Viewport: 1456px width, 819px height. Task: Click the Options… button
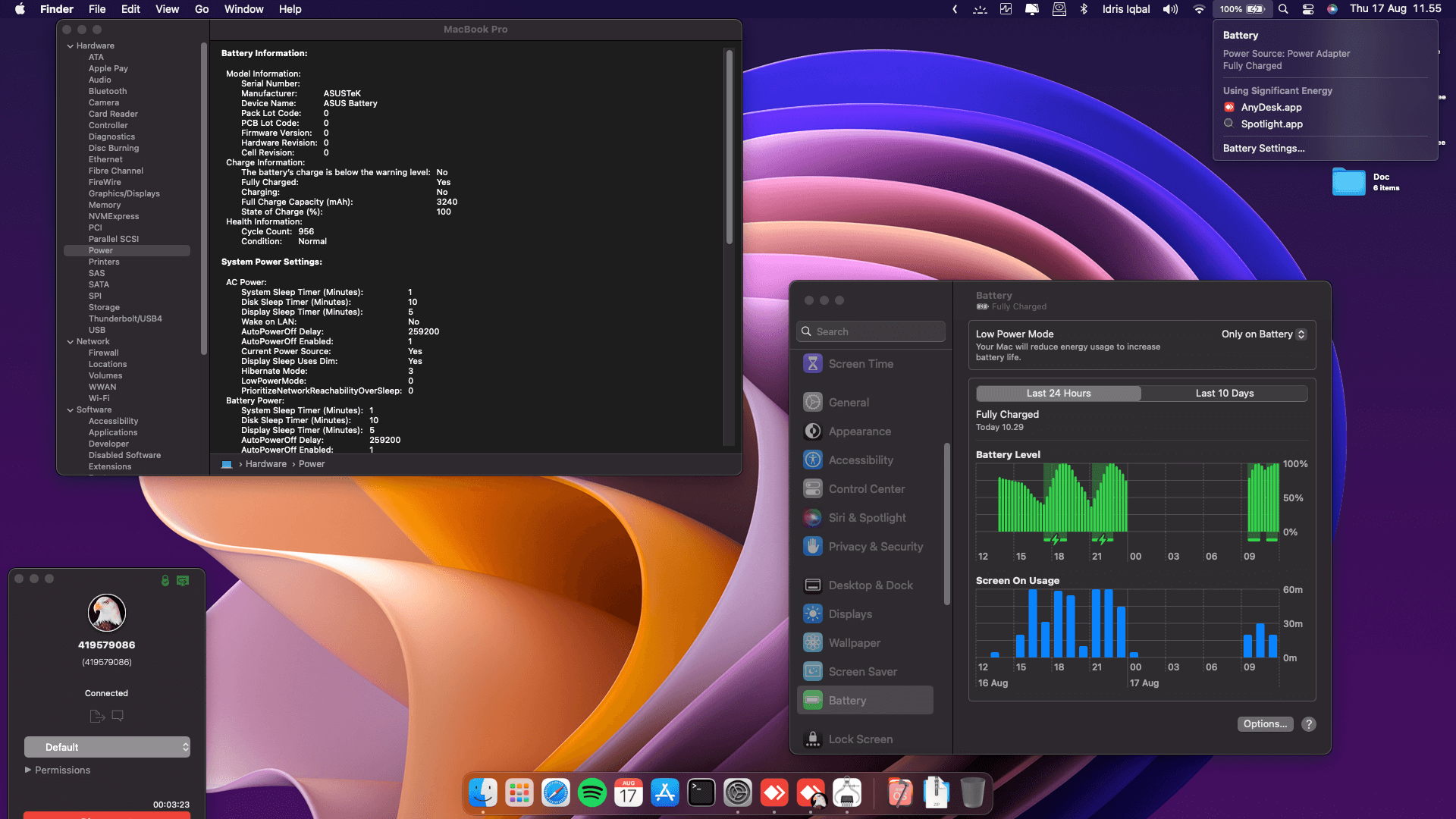click(x=1265, y=724)
